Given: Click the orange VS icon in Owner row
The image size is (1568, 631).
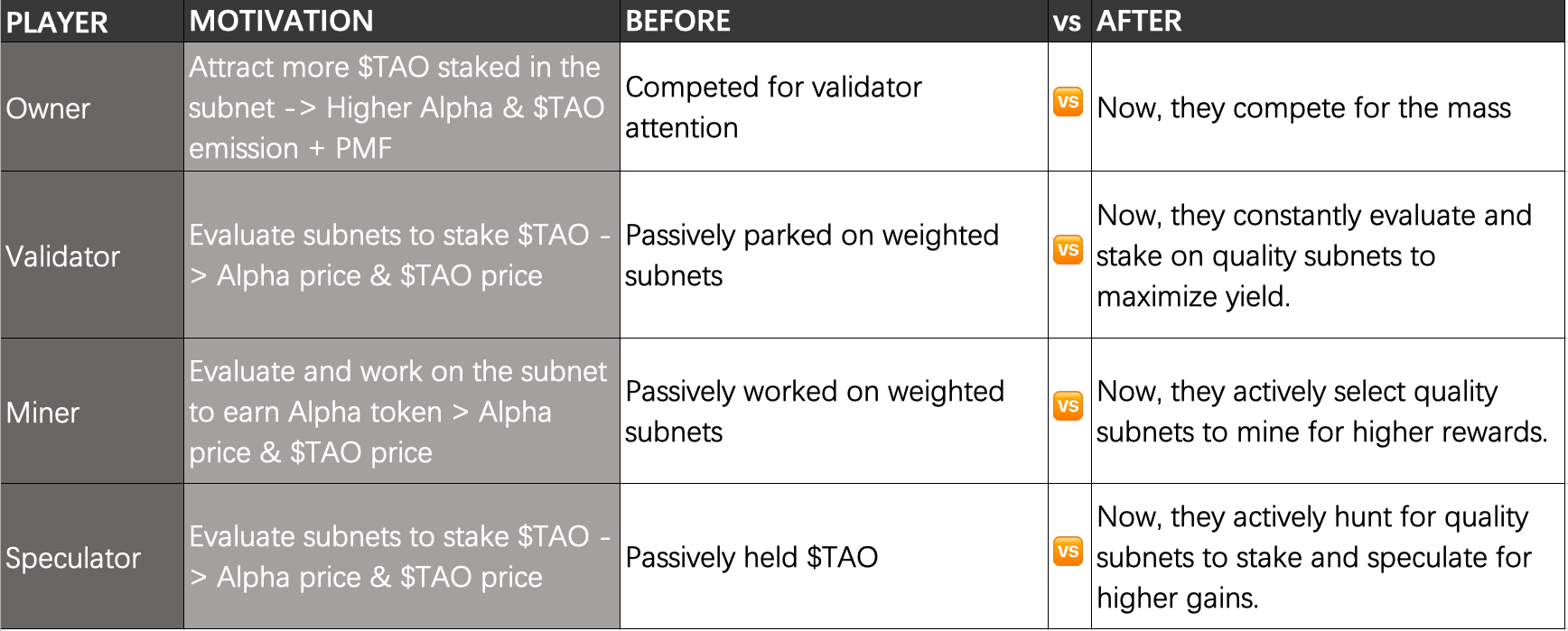Looking at the screenshot, I should click(1068, 102).
